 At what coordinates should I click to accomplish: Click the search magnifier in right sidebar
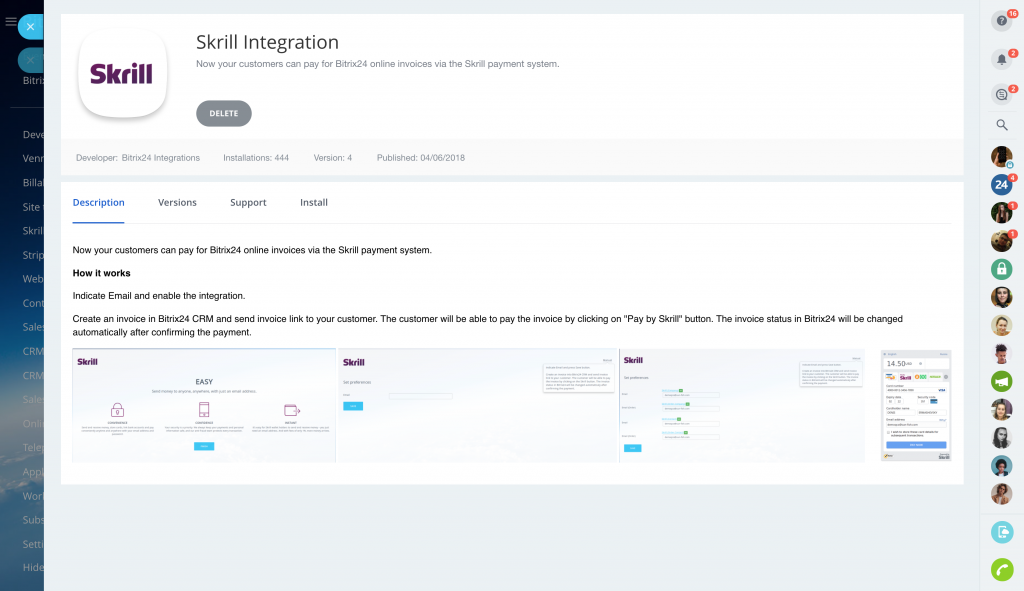[x=1001, y=125]
